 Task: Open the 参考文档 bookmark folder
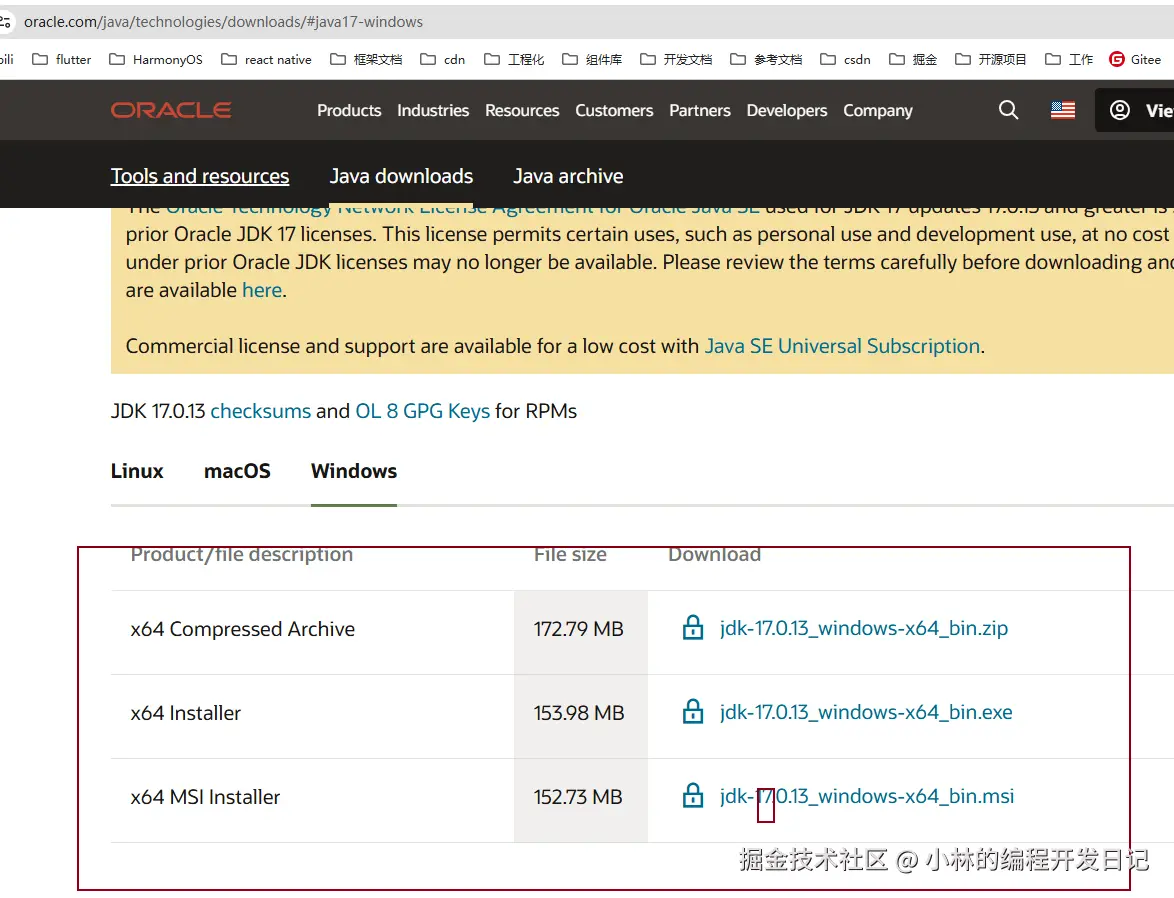click(766, 59)
